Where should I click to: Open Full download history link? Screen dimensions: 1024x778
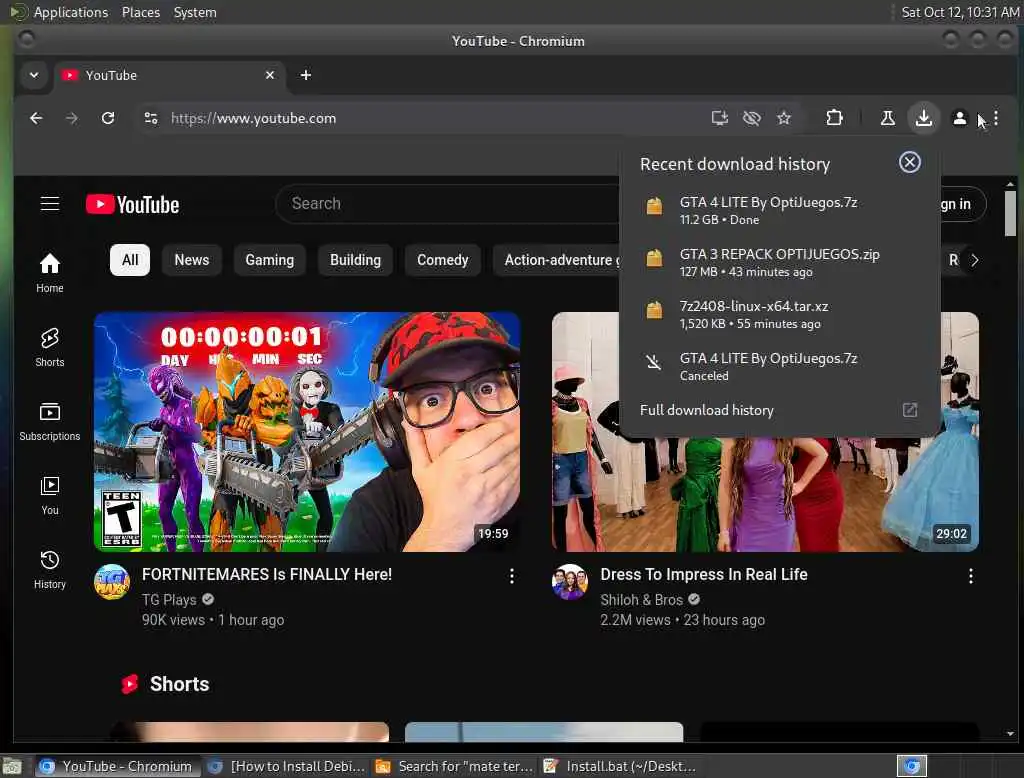(x=707, y=410)
